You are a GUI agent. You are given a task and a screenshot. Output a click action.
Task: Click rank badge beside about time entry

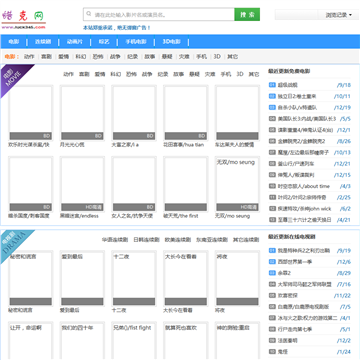272,186
